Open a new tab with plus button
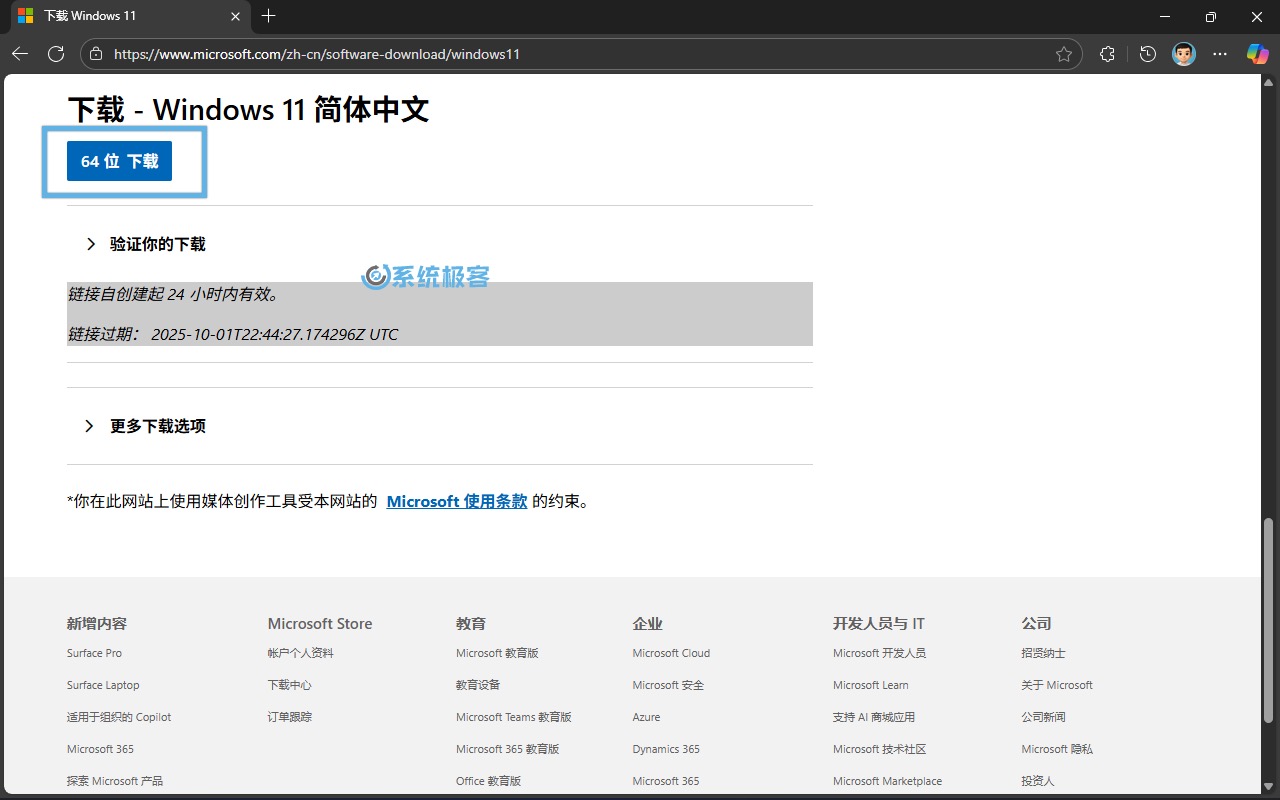1280x800 pixels. [268, 16]
